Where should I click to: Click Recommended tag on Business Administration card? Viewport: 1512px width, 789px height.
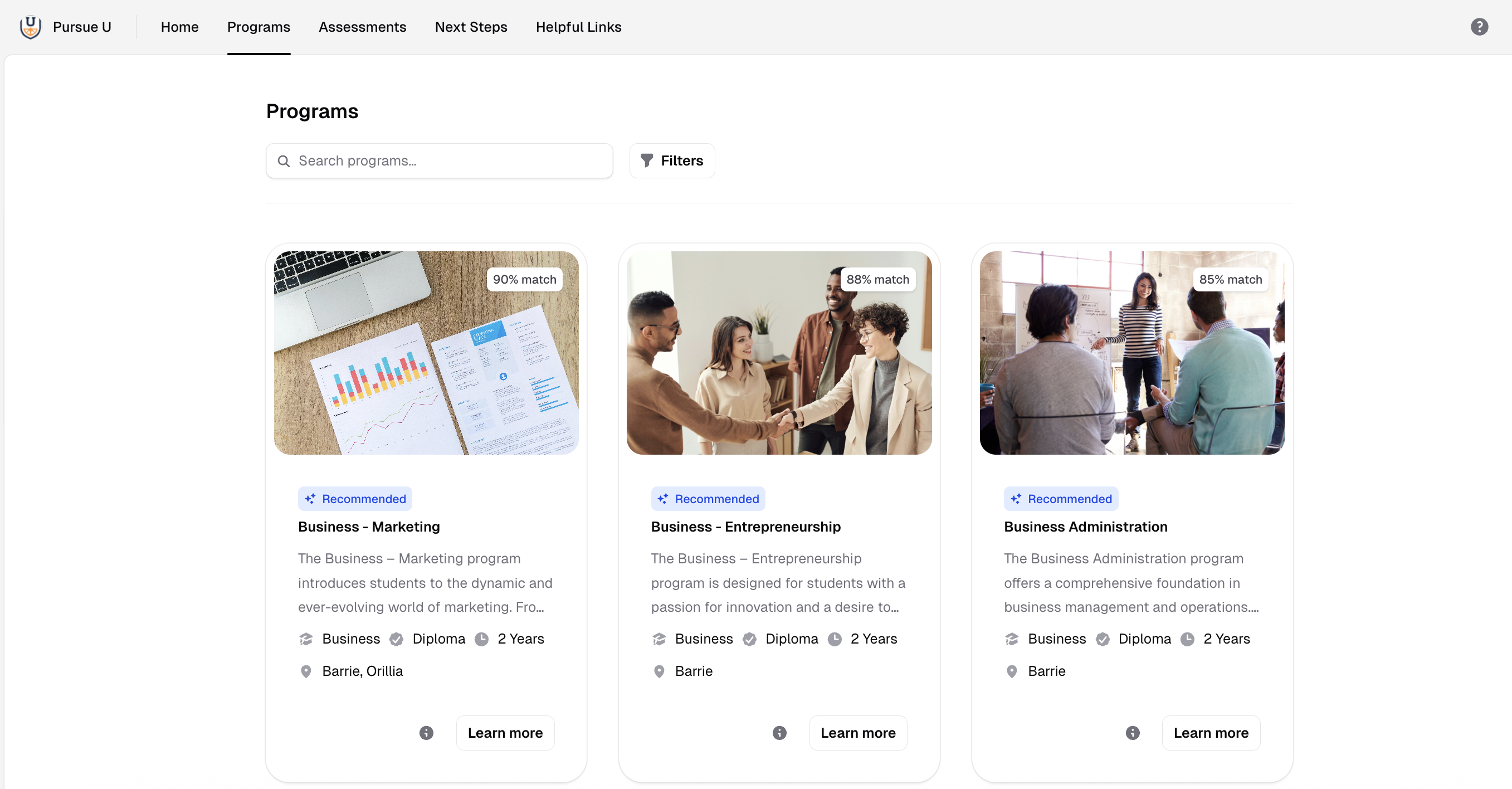click(x=1061, y=499)
